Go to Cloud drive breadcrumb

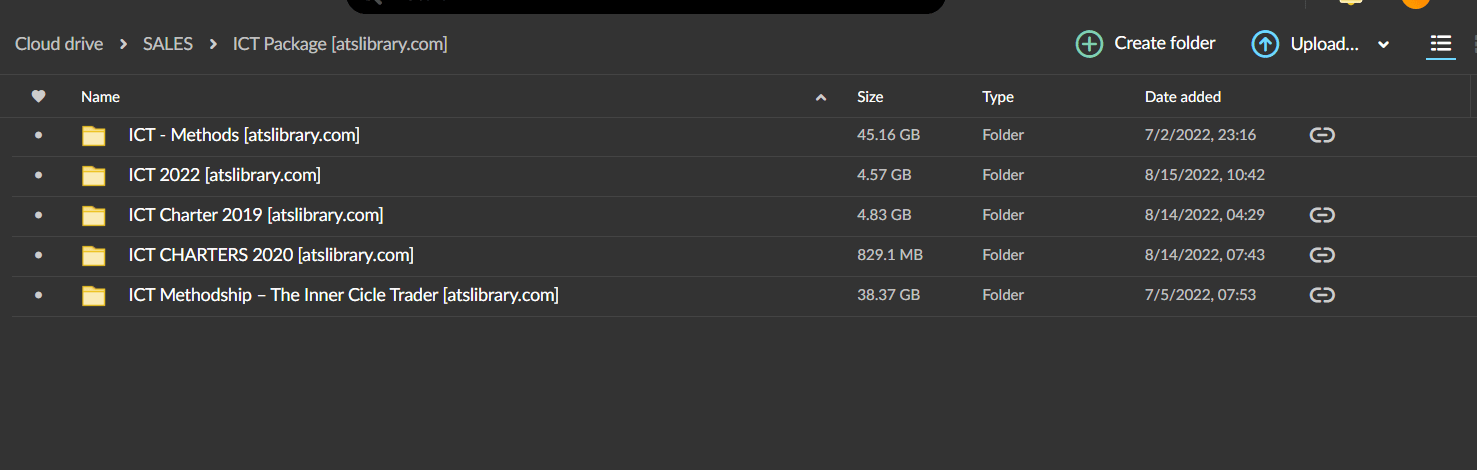59,44
